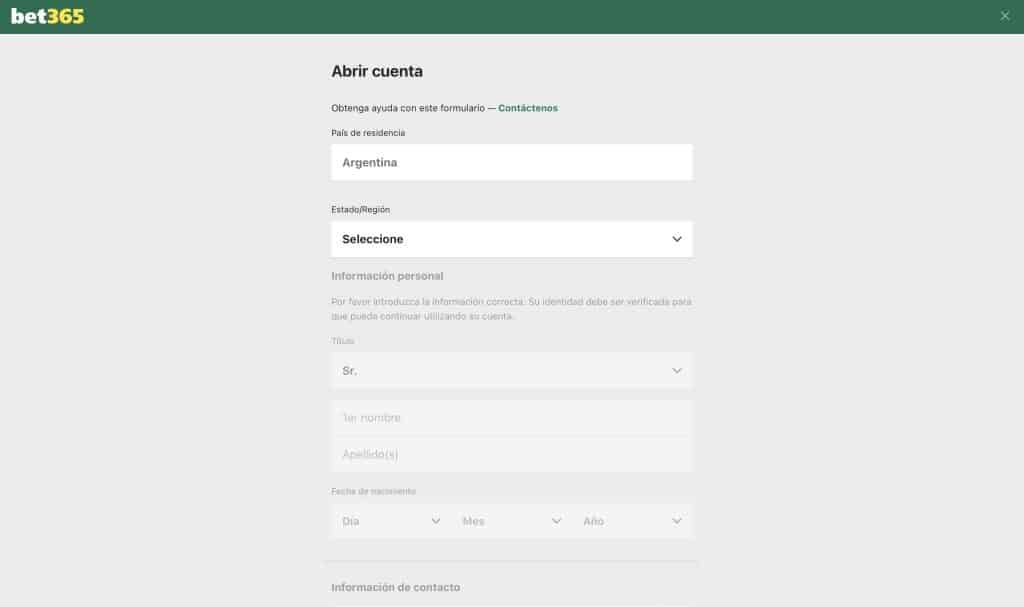Click the chevron arrow next to Mes
The image size is (1024, 607).
click(x=556, y=521)
